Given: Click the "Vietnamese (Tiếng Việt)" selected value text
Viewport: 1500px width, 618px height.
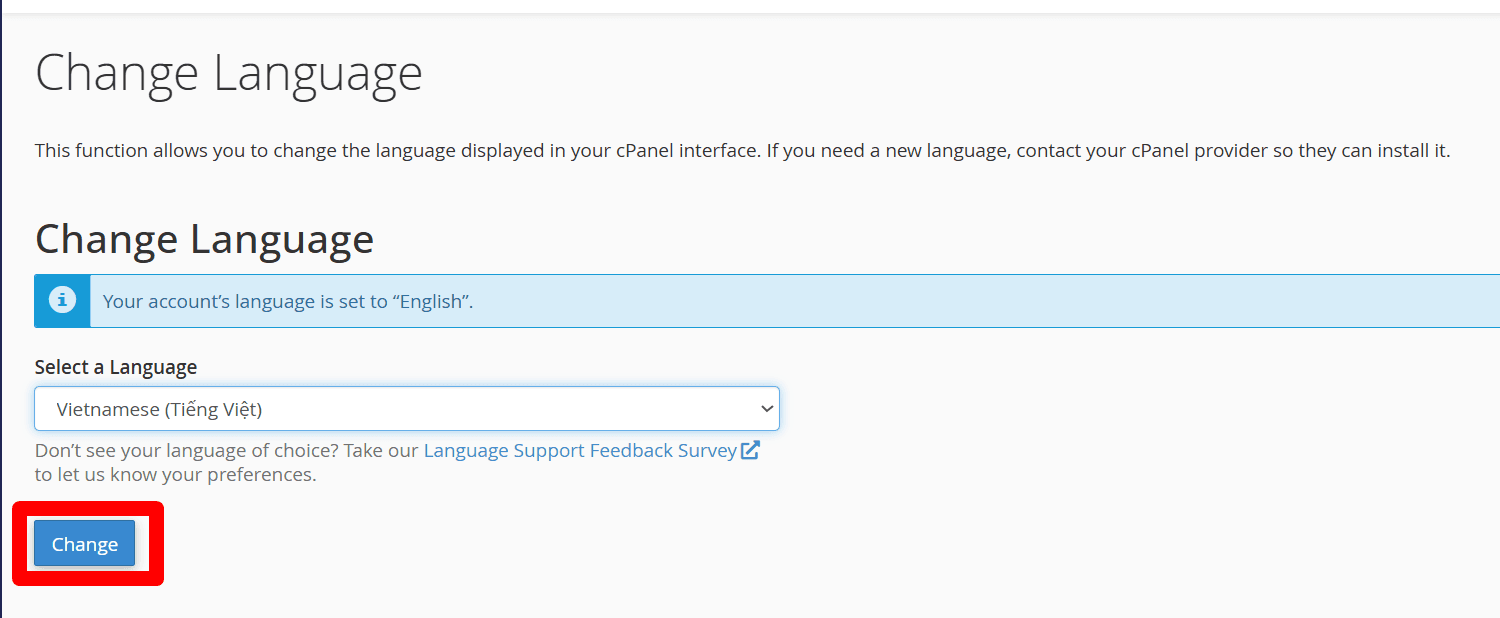Looking at the screenshot, I should (159, 409).
